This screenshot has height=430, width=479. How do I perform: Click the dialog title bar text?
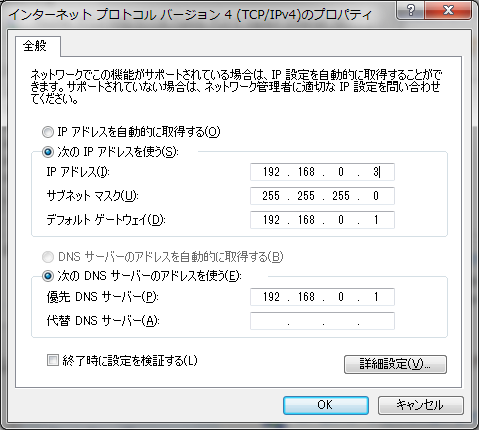(190, 15)
